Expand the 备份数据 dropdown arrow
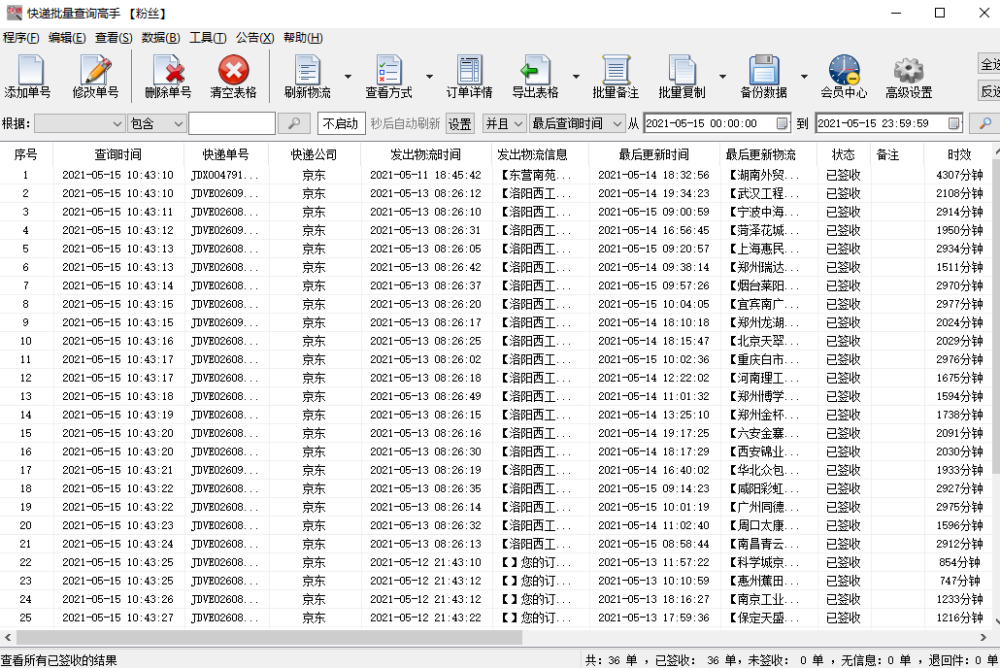 pos(804,77)
